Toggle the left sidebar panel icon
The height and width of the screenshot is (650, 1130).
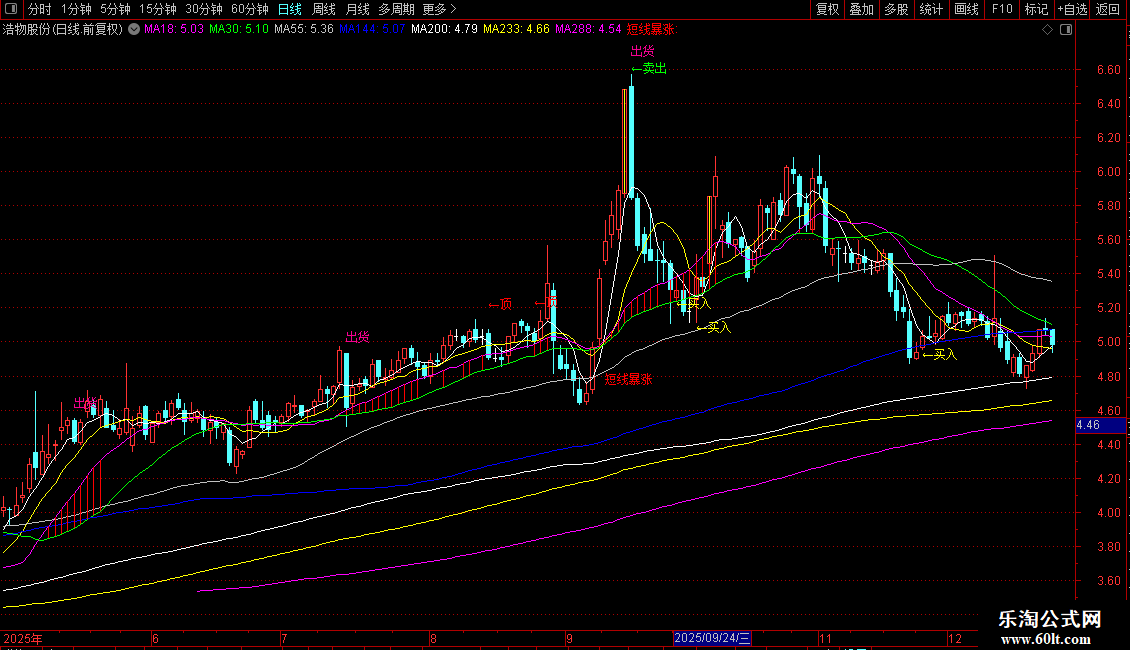(x=11, y=9)
